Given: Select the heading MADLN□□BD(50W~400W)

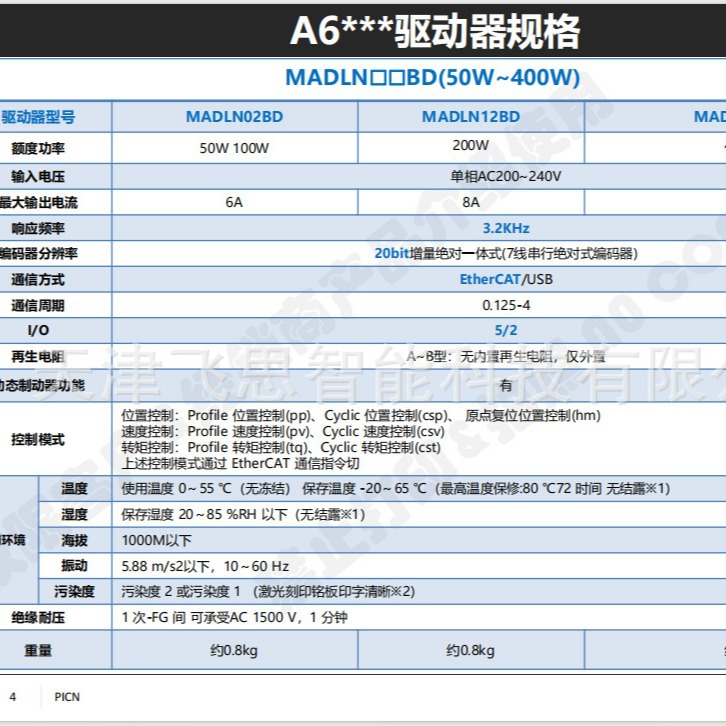Looking at the screenshot, I should pyautogui.click(x=432, y=77).
